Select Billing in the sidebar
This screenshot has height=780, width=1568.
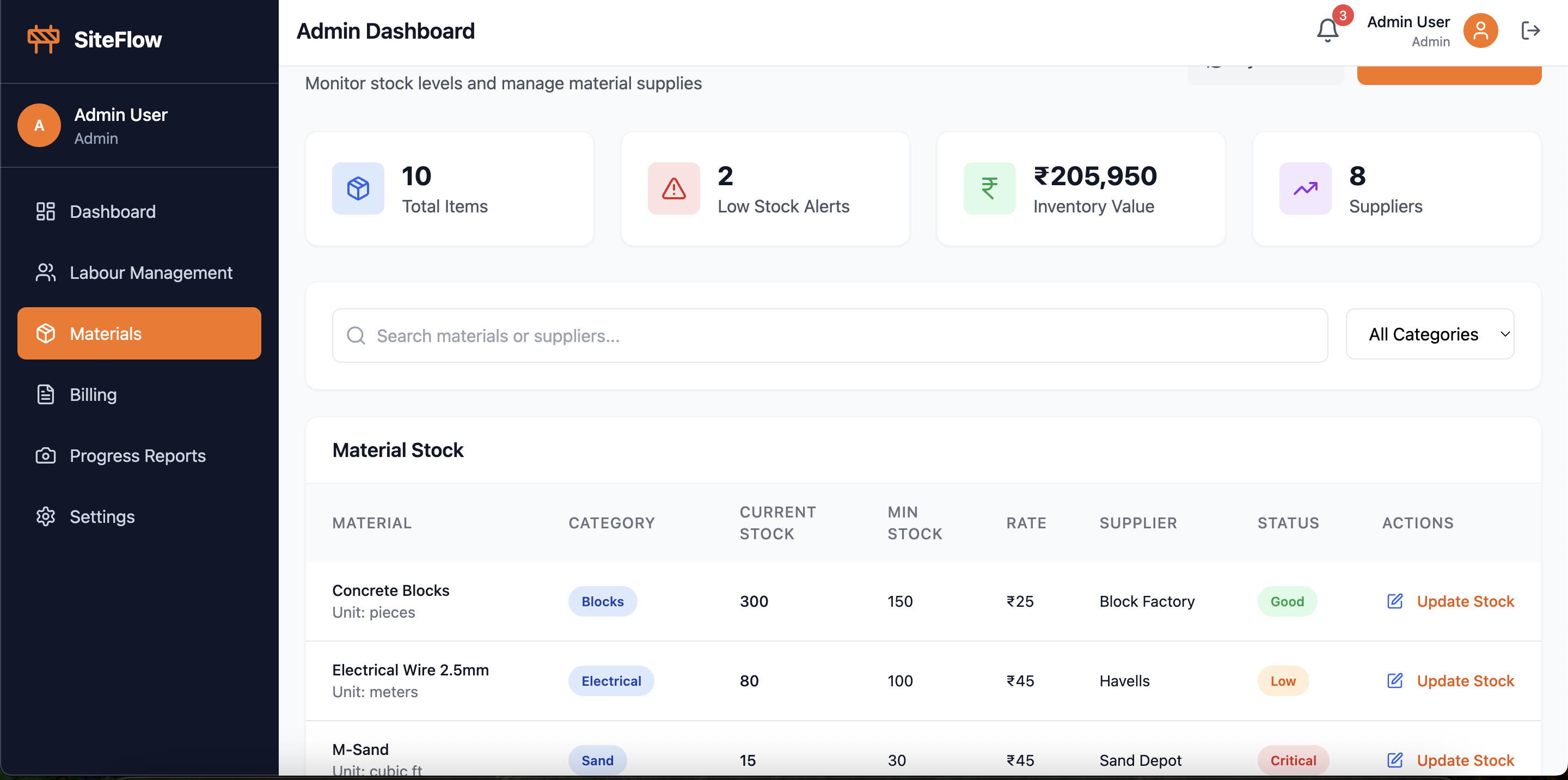(93, 394)
